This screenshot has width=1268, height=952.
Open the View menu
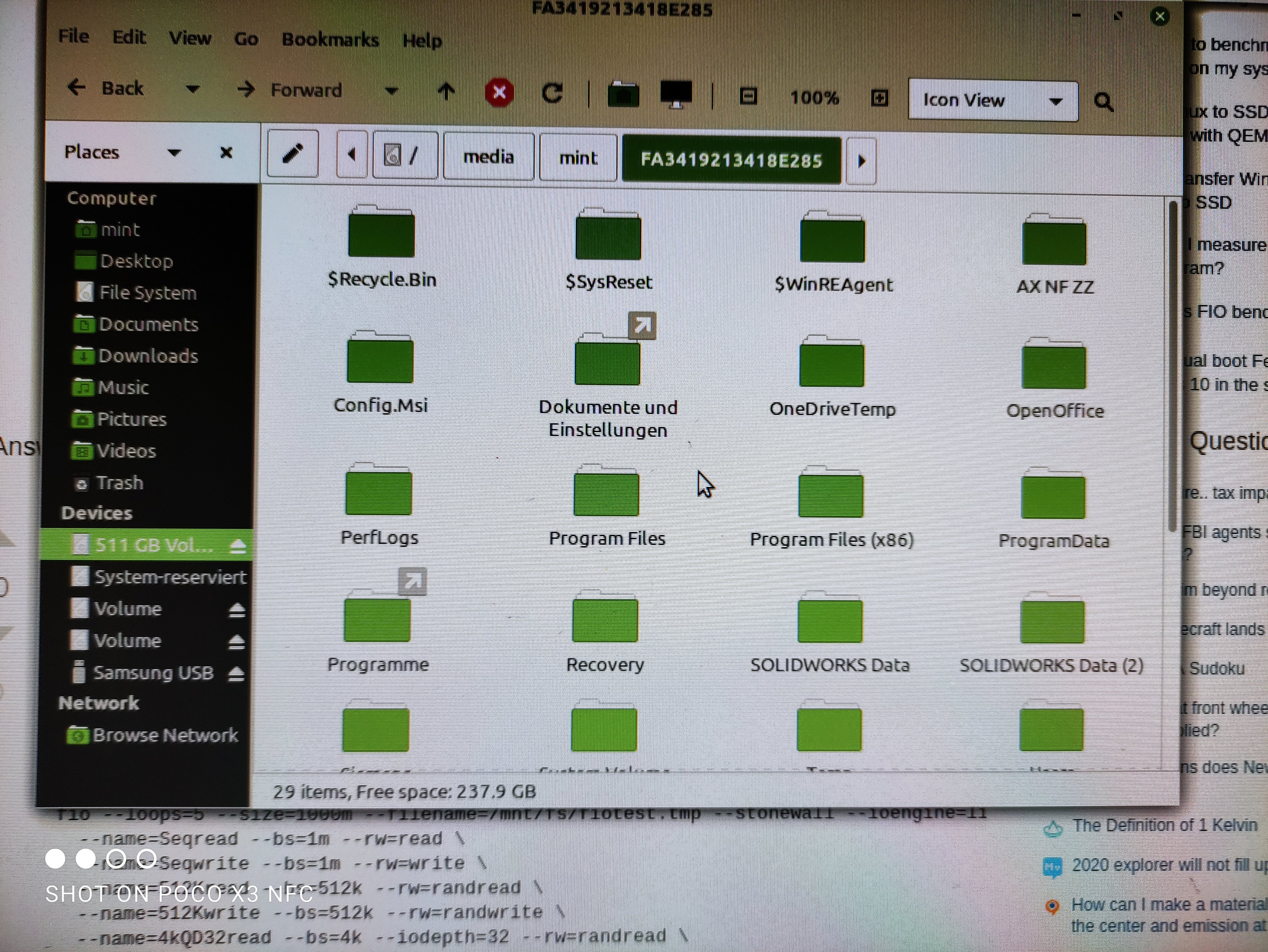coord(190,38)
